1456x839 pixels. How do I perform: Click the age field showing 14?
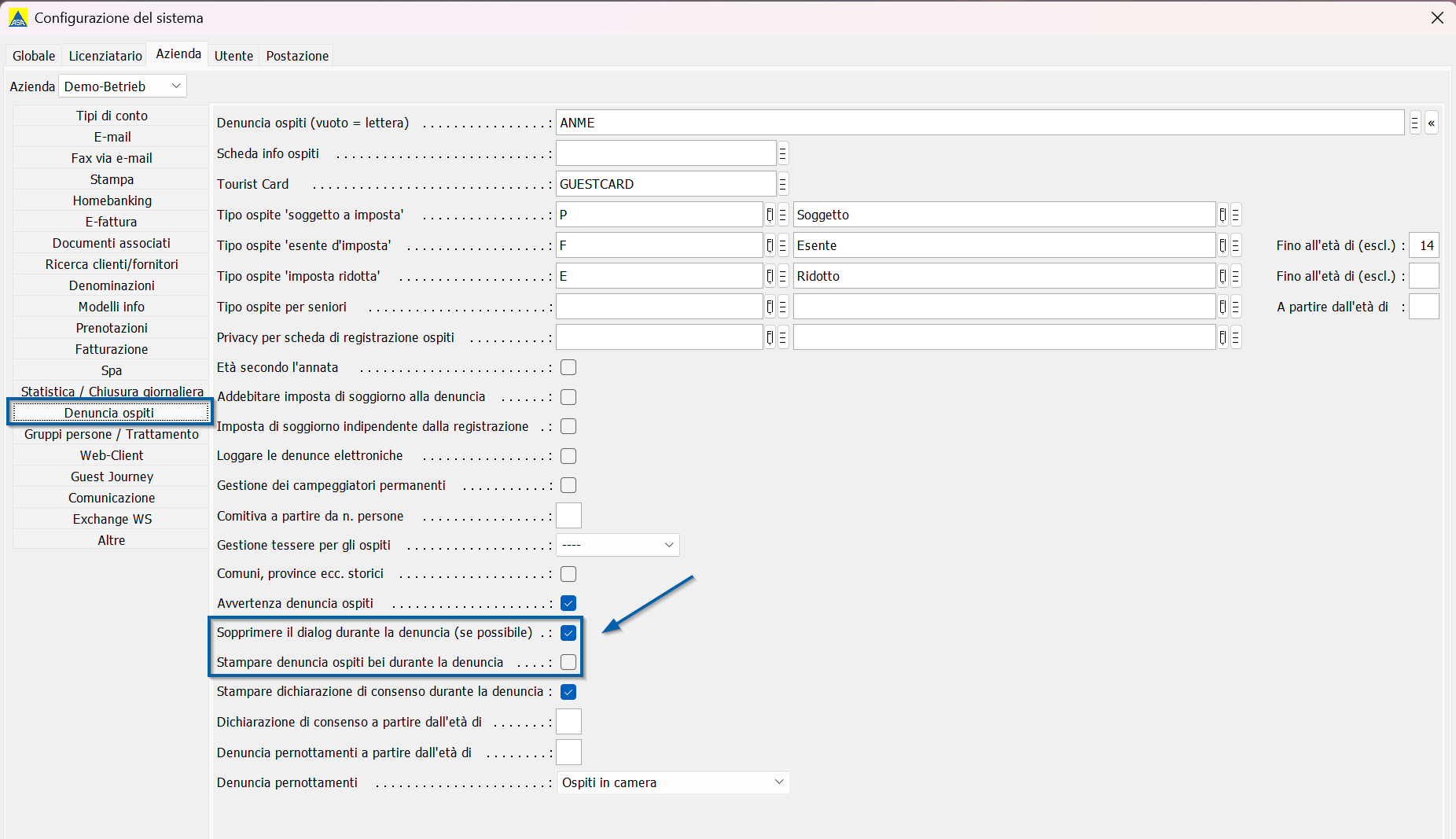tap(1424, 245)
